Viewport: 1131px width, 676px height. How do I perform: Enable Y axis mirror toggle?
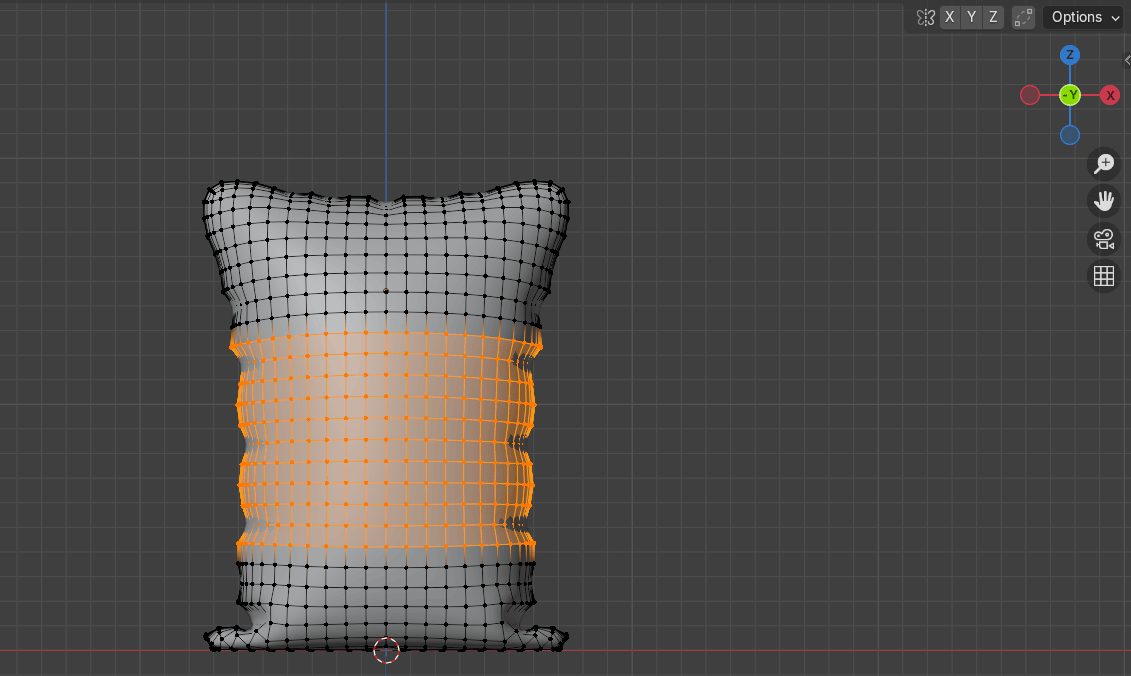click(x=971, y=17)
